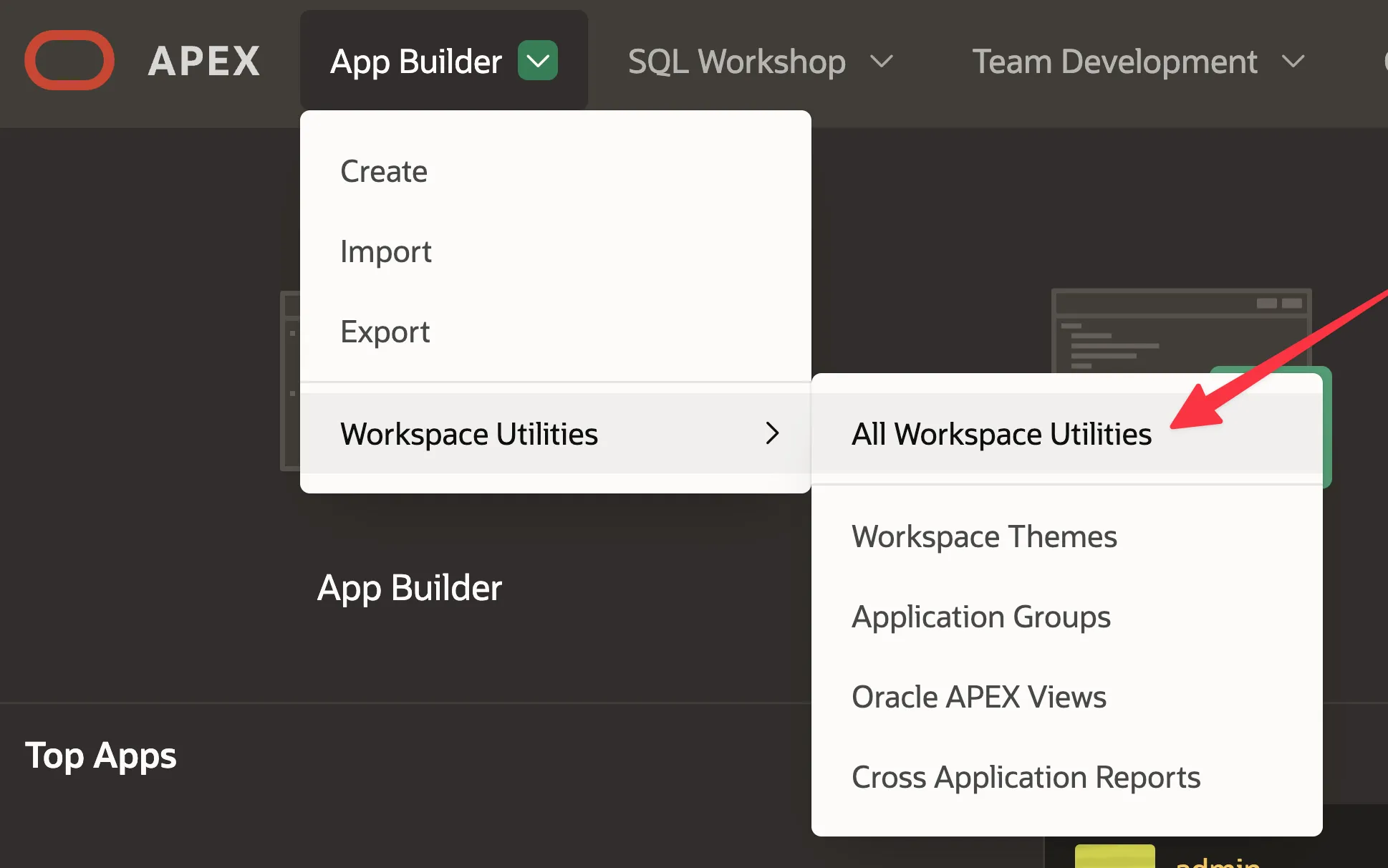Click the Workspace Utilities submenu arrow
This screenshot has height=868, width=1388.
point(771,433)
